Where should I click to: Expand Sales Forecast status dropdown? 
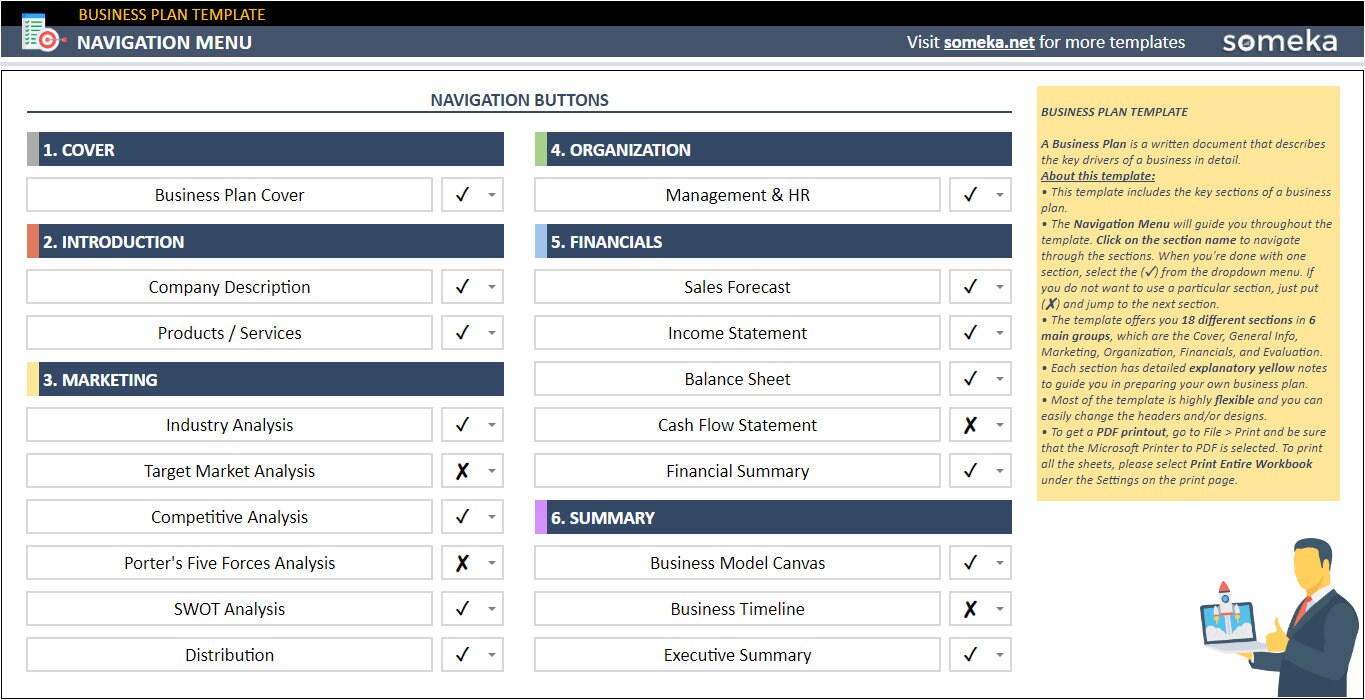(x=999, y=288)
